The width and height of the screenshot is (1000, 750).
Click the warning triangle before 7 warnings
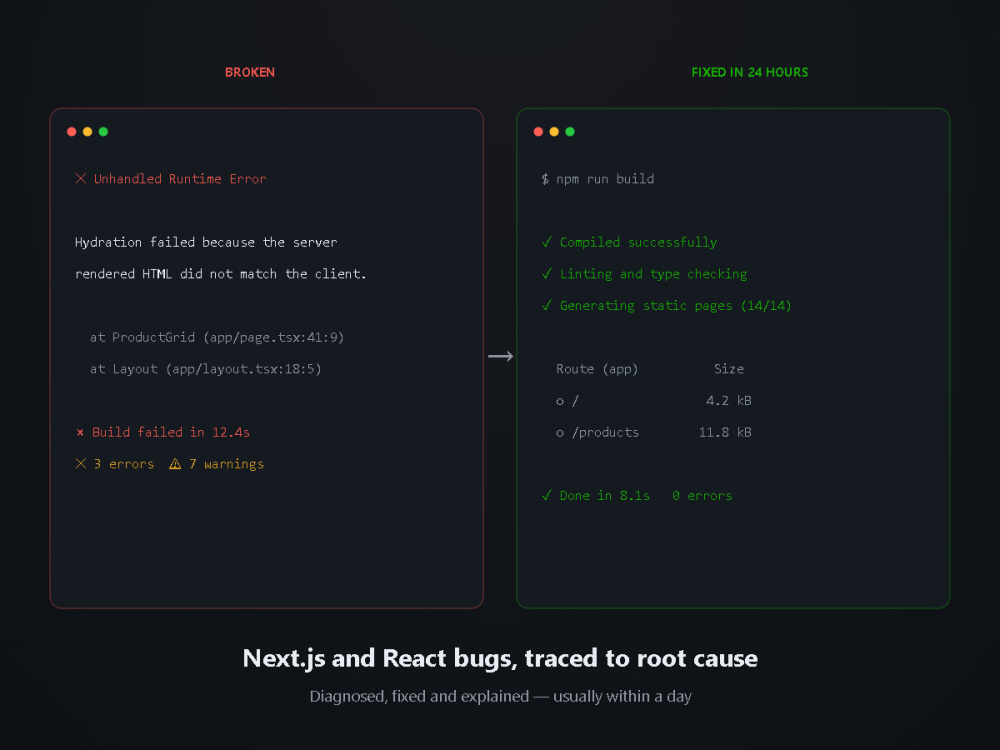[175, 464]
